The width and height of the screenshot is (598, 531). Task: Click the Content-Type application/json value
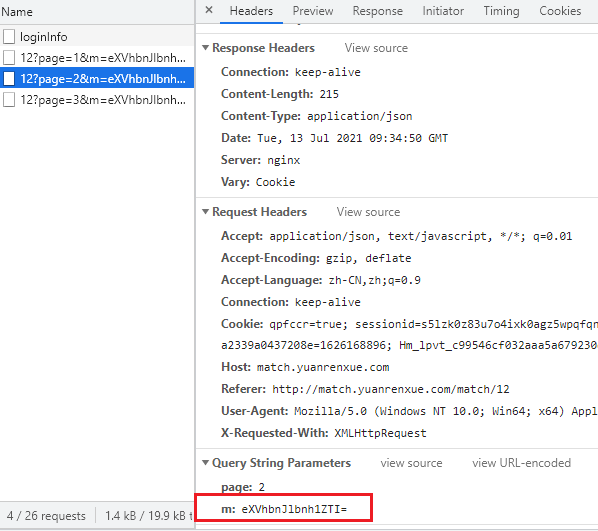click(360, 116)
